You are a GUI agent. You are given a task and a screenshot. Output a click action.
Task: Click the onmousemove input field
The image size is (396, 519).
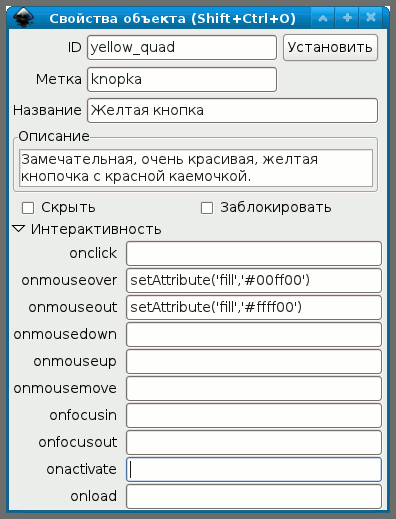(254, 388)
